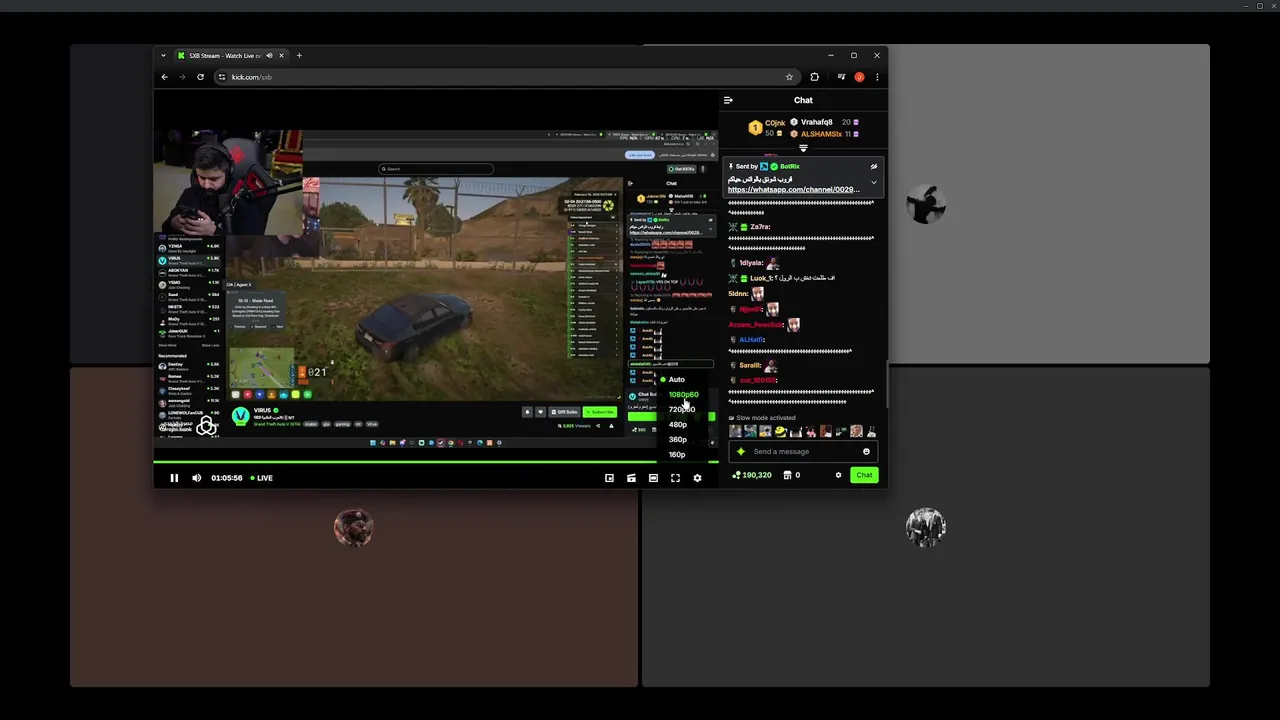
Task: Hide the pinned BotRix message
Action: (x=873, y=167)
